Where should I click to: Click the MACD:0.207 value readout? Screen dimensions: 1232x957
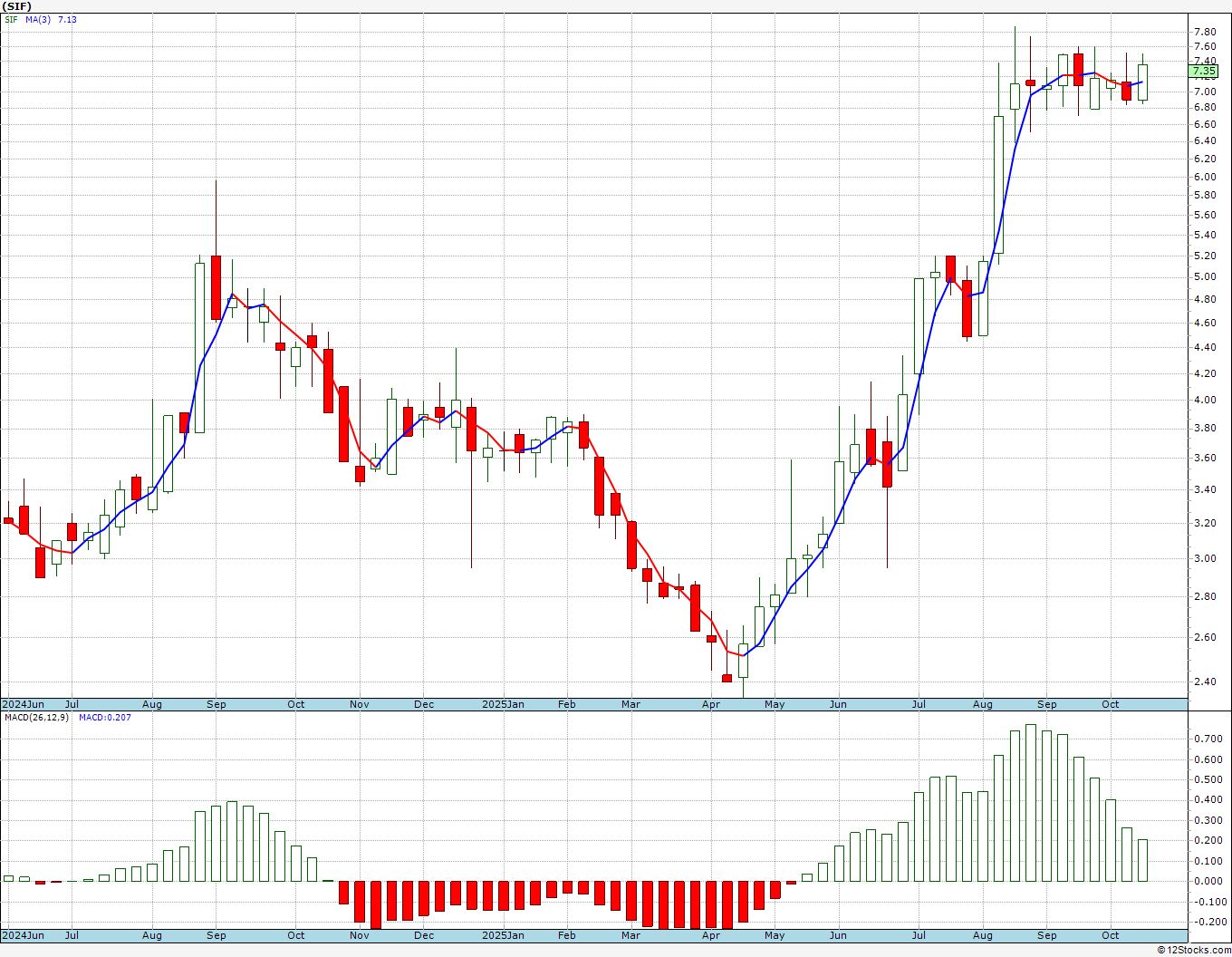pyautogui.click(x=104, y=718)
